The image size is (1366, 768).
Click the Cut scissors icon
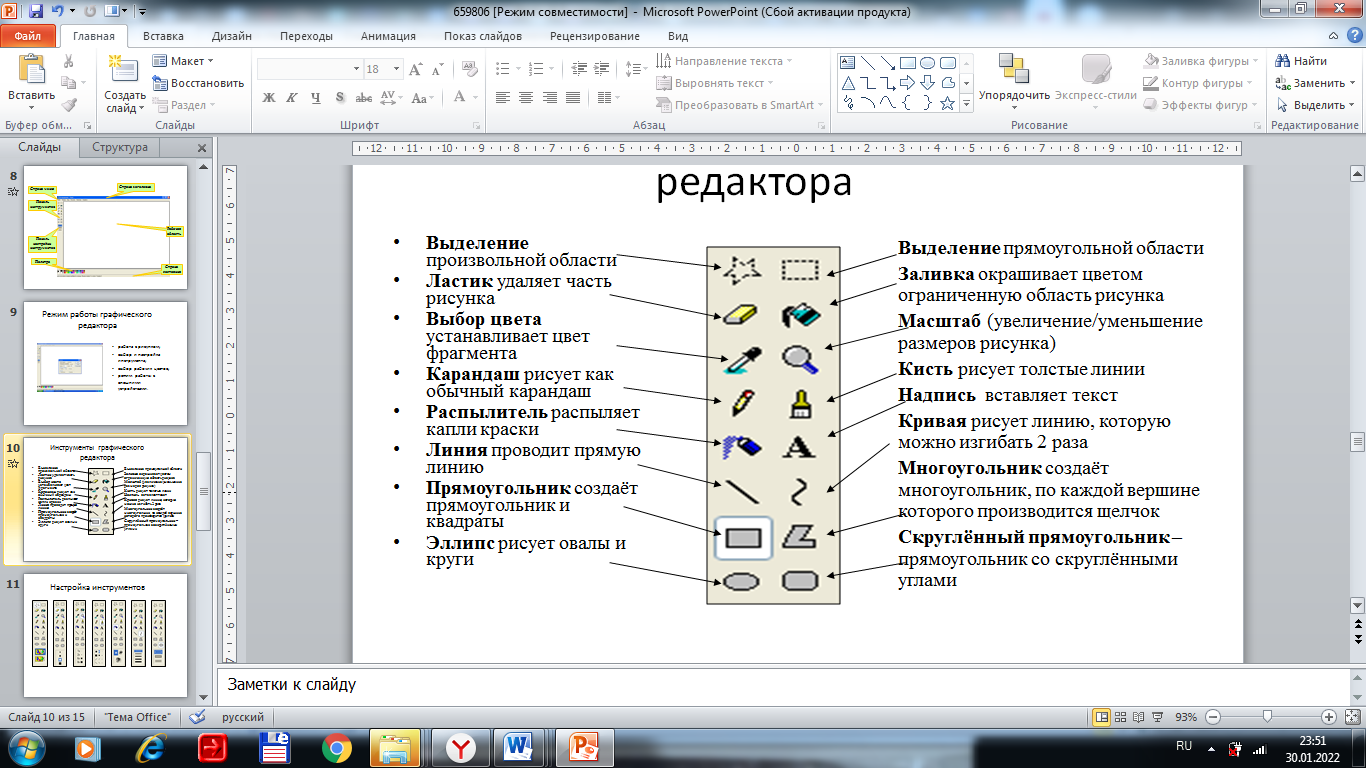69,61
